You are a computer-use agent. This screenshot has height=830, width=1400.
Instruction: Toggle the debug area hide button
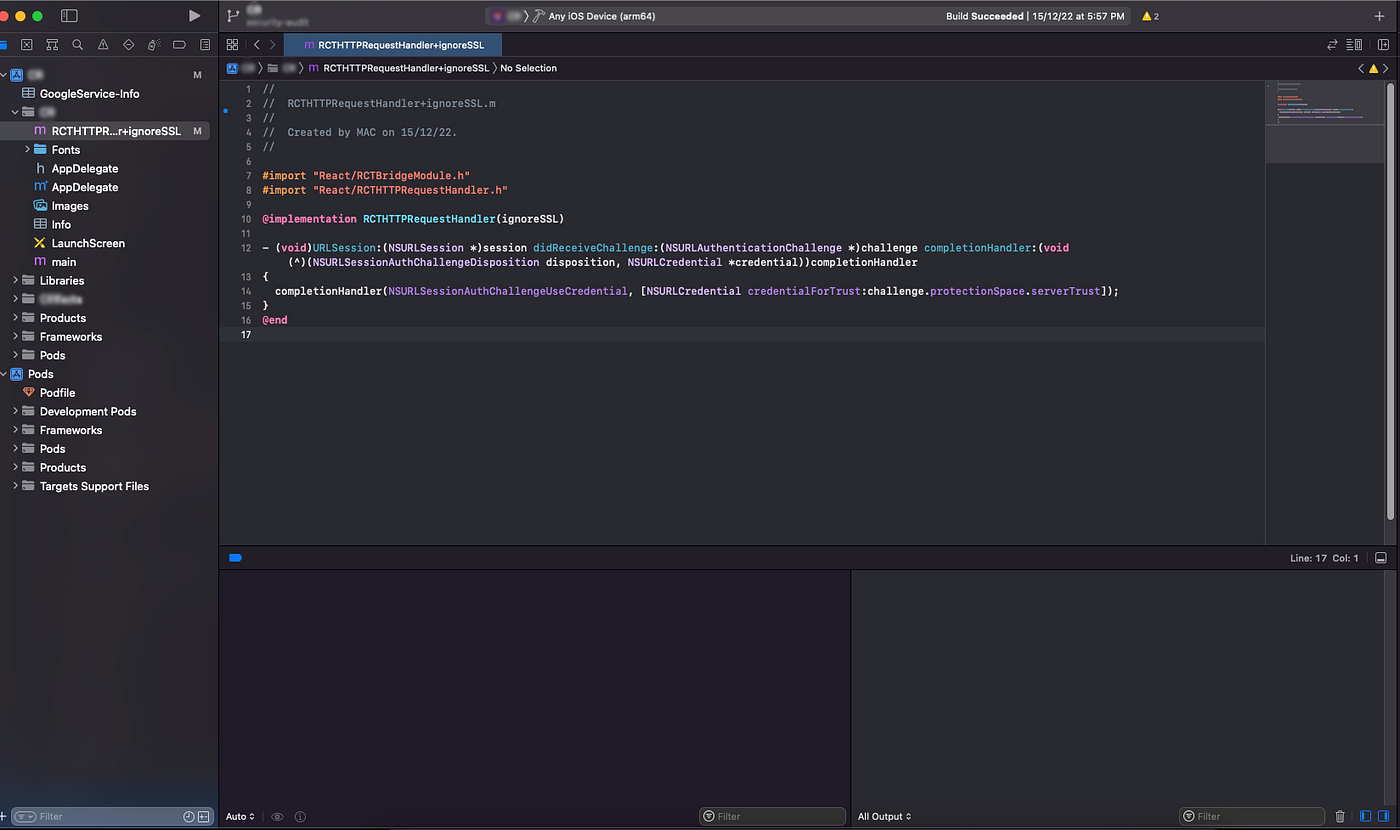tap(1381, 558)
